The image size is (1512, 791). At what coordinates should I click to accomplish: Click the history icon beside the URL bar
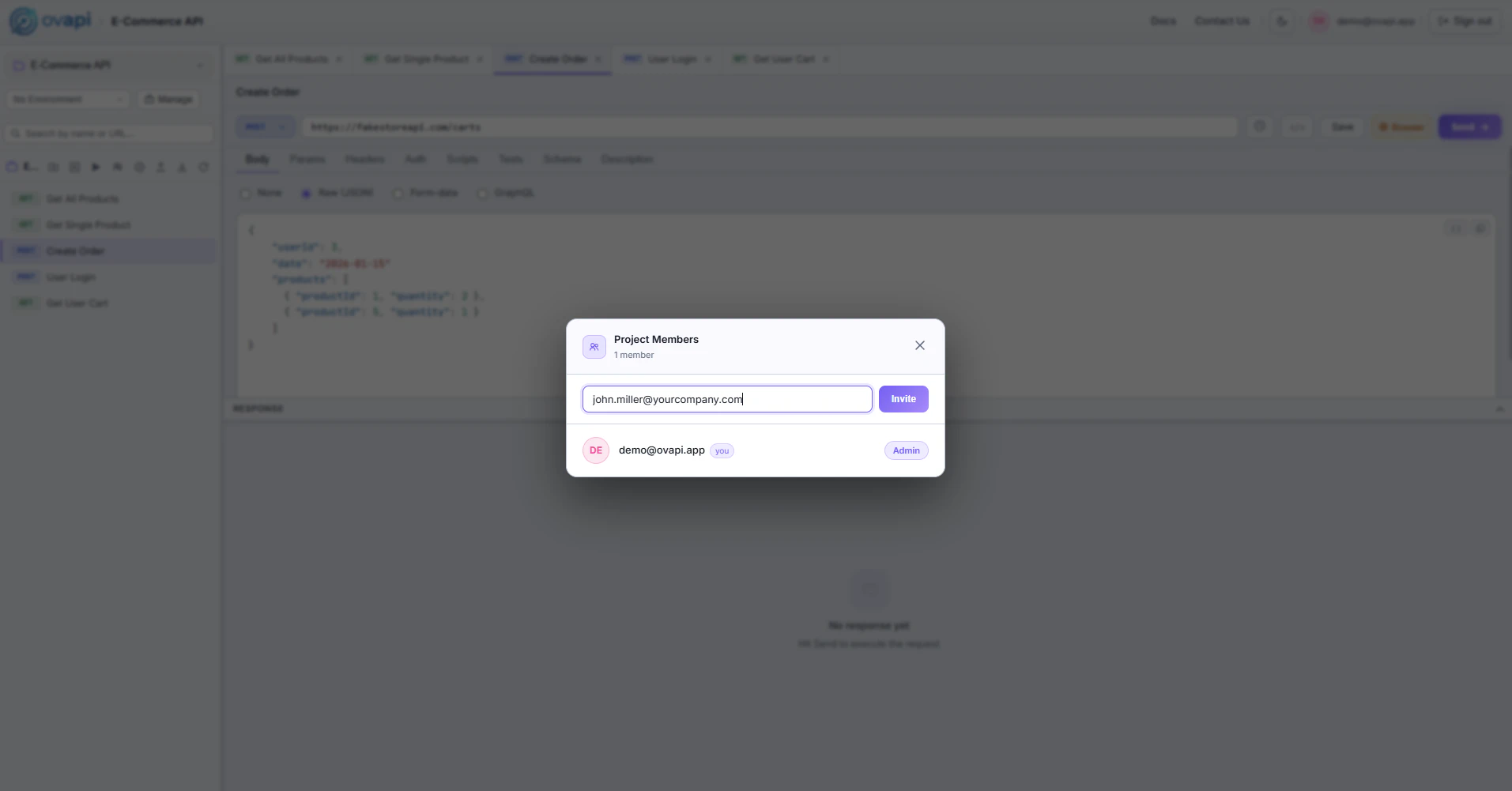[x=1261, y=126]
